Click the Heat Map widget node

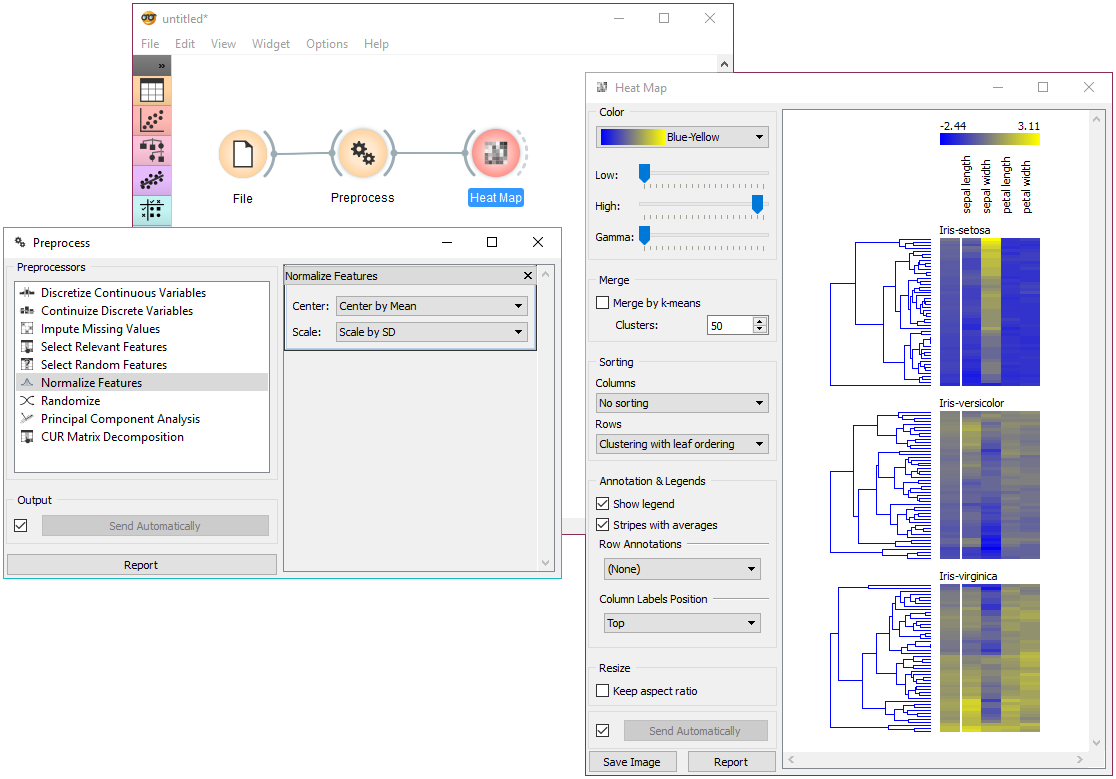click(495, 154)
